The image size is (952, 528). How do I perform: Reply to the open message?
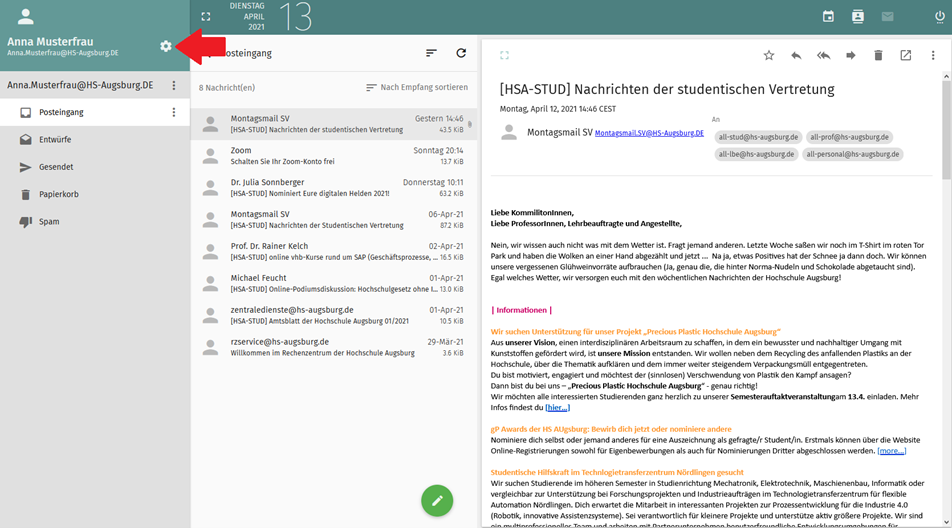(x=796, y=56)
